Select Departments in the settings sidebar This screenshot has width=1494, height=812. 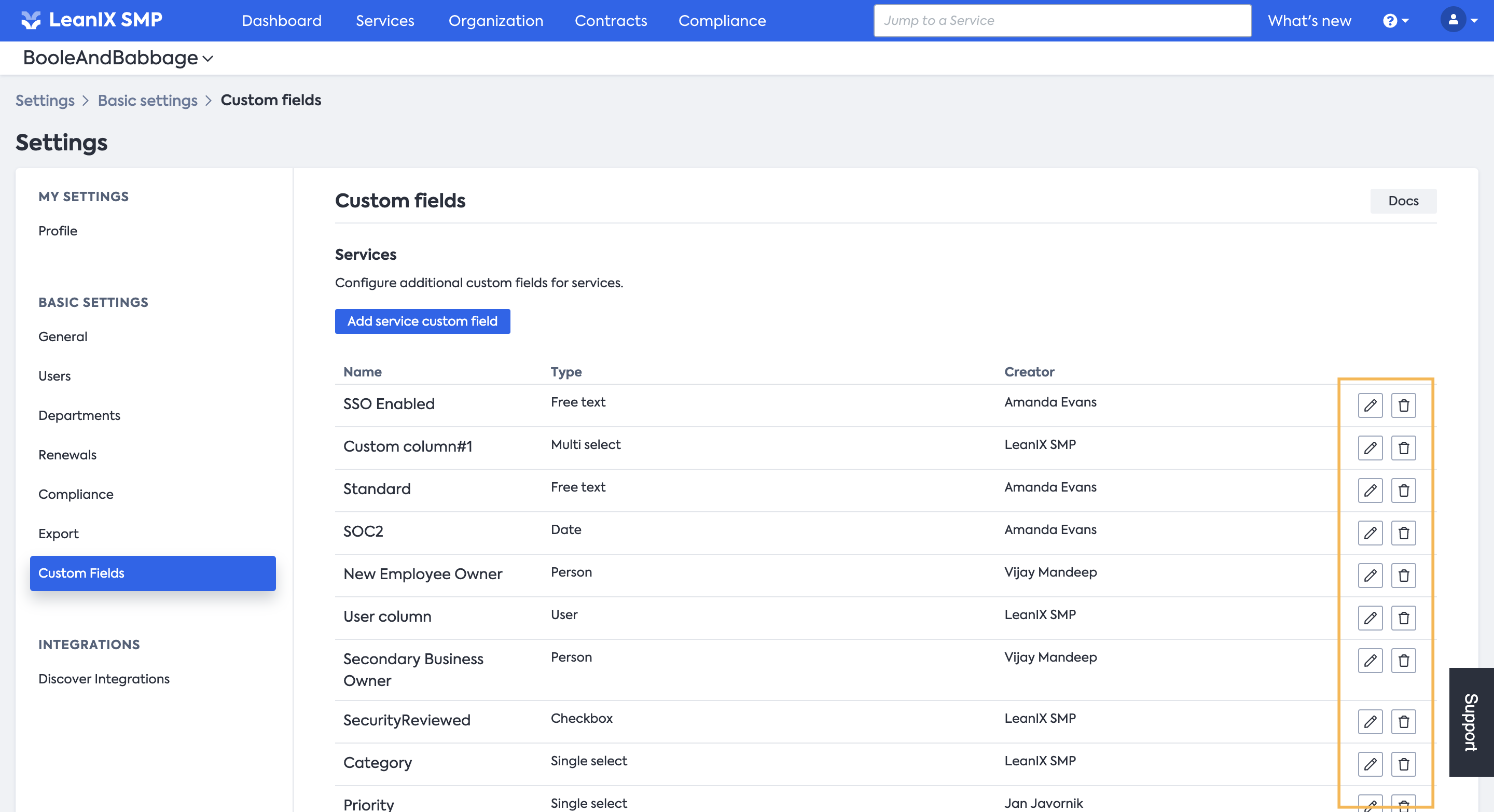(x=79, y=415)
